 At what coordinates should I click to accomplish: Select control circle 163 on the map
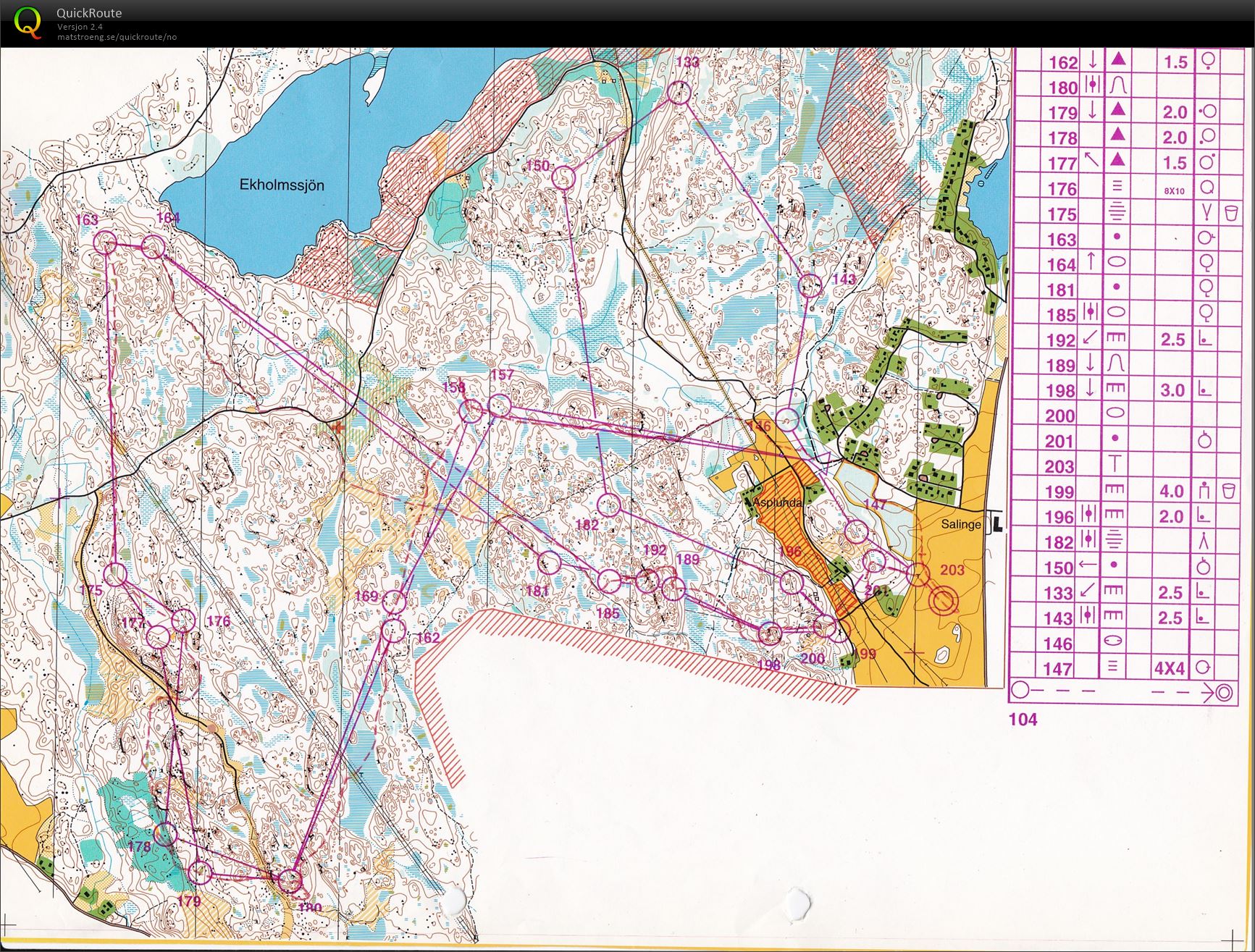106,243
